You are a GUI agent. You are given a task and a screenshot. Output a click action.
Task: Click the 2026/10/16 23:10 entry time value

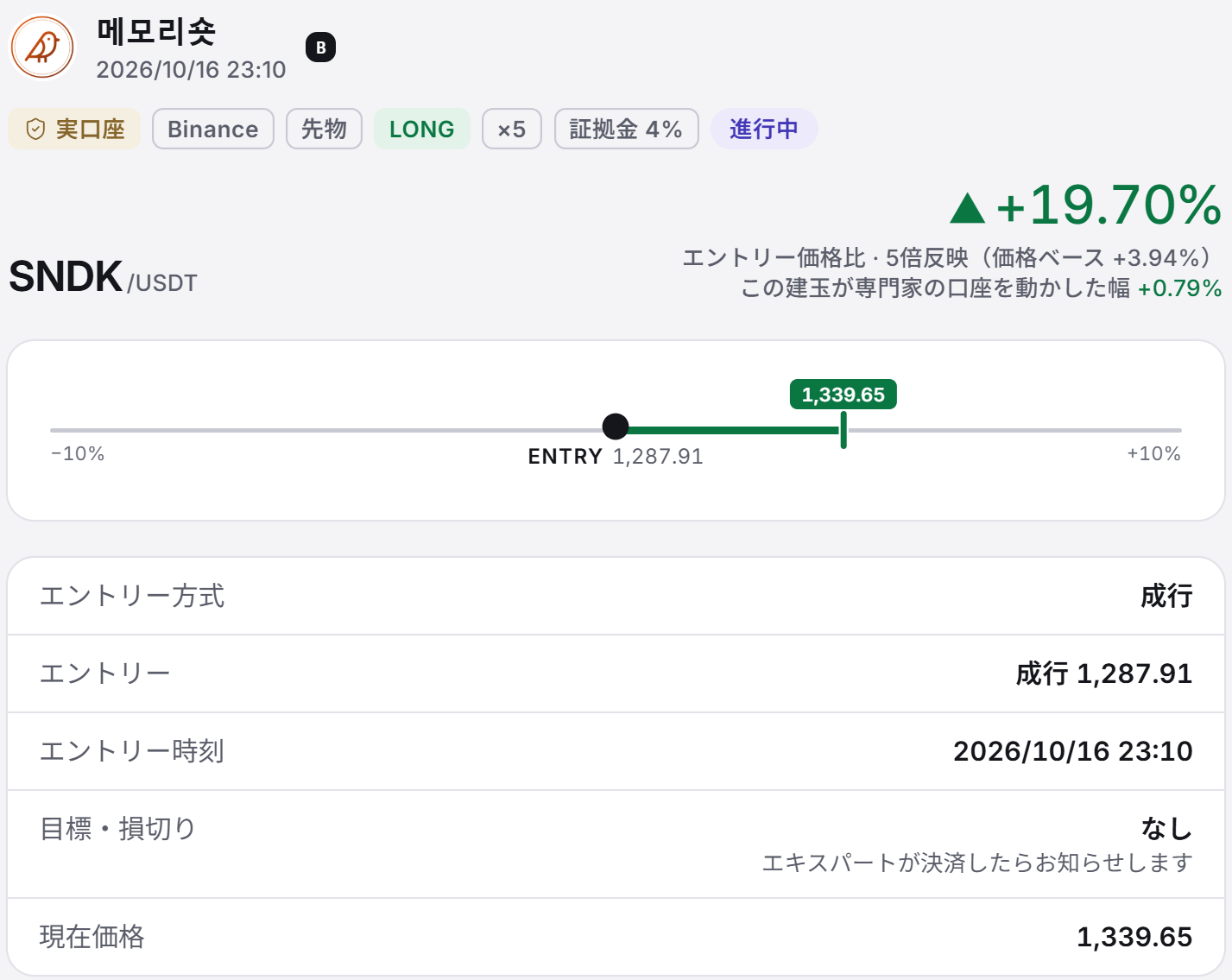[1073, 752]
